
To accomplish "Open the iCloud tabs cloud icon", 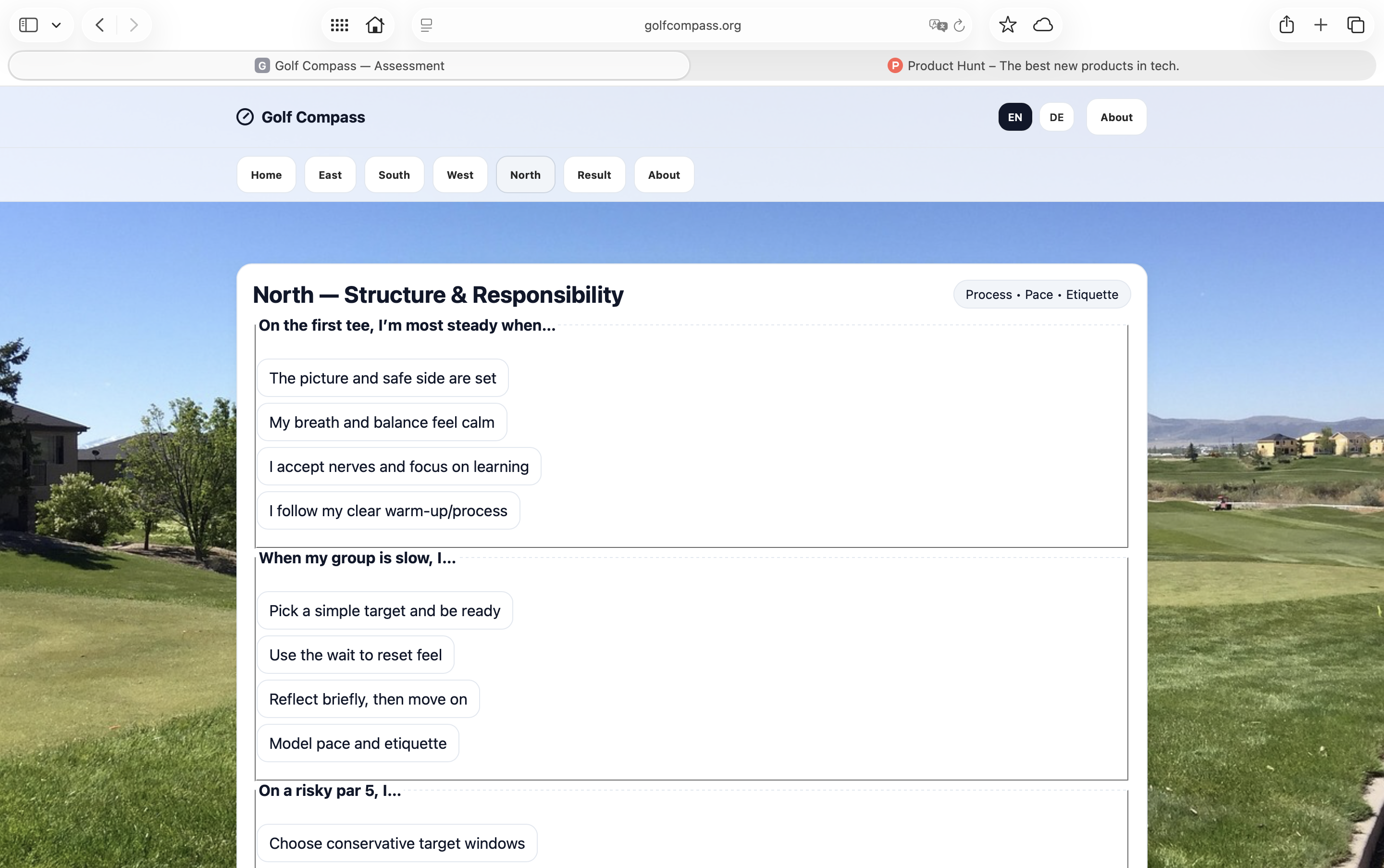I will pyautogui.click(x=1043, y=25).
